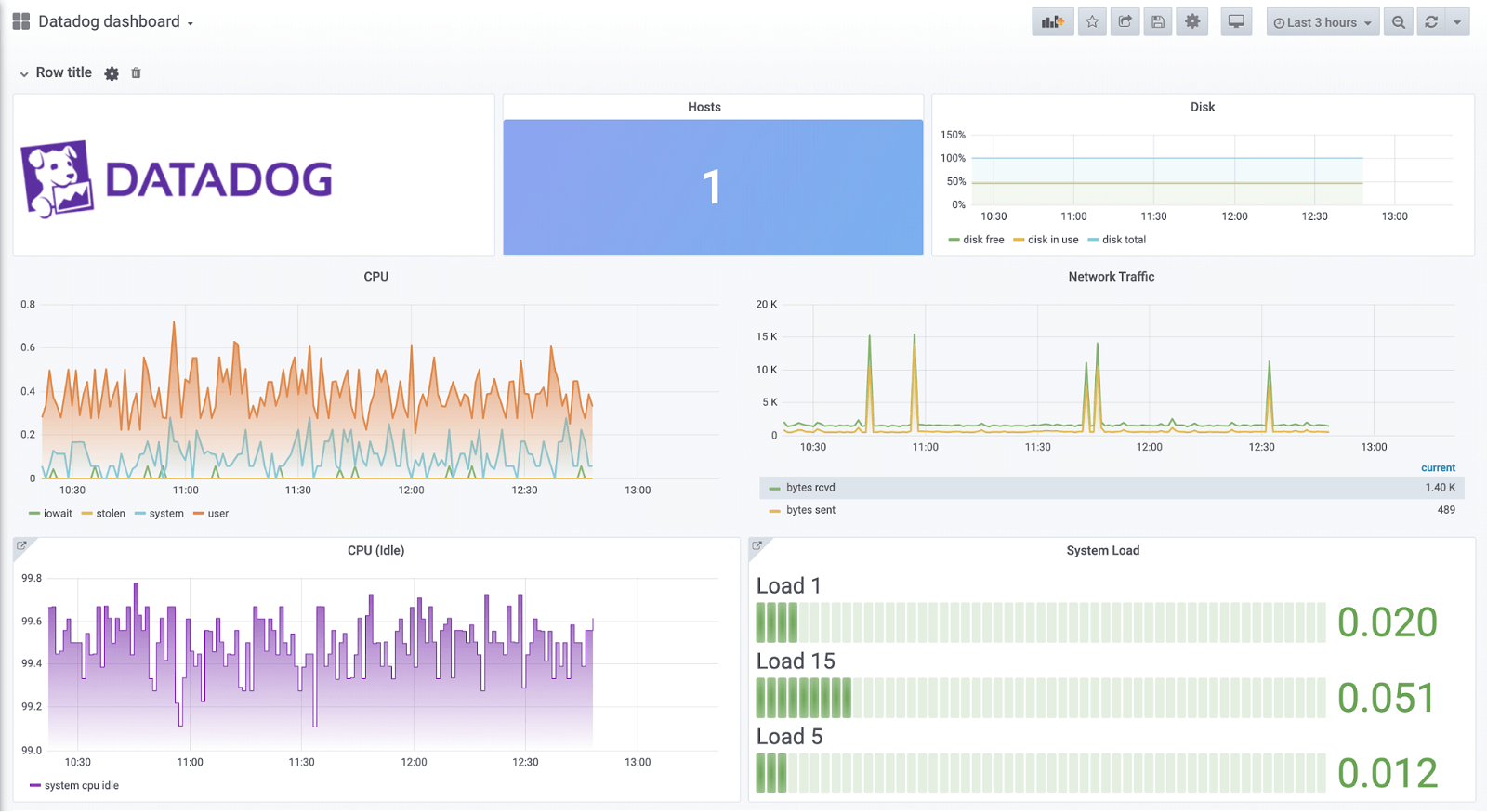Toggle bytes sent series visibility
This screenshot has width=1487, height=812.
click(809, 510)
